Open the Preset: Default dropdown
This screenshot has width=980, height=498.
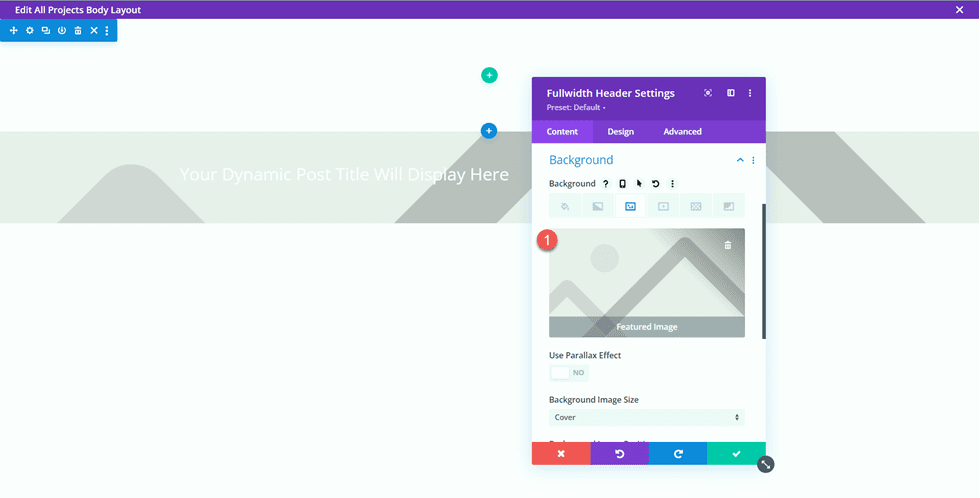pos(576,107)
